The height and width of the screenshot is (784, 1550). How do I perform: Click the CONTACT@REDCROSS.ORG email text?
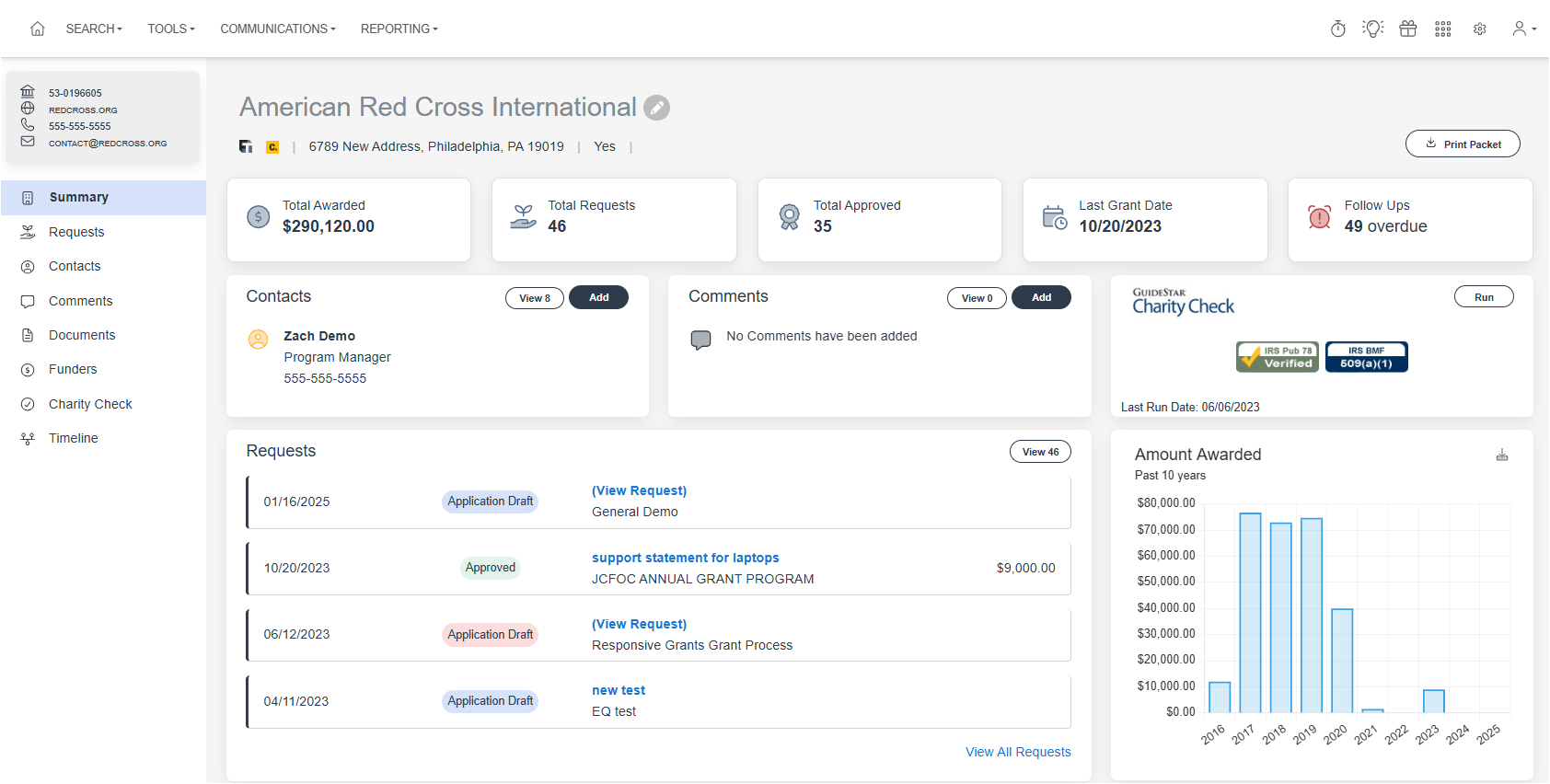[108, 144]
